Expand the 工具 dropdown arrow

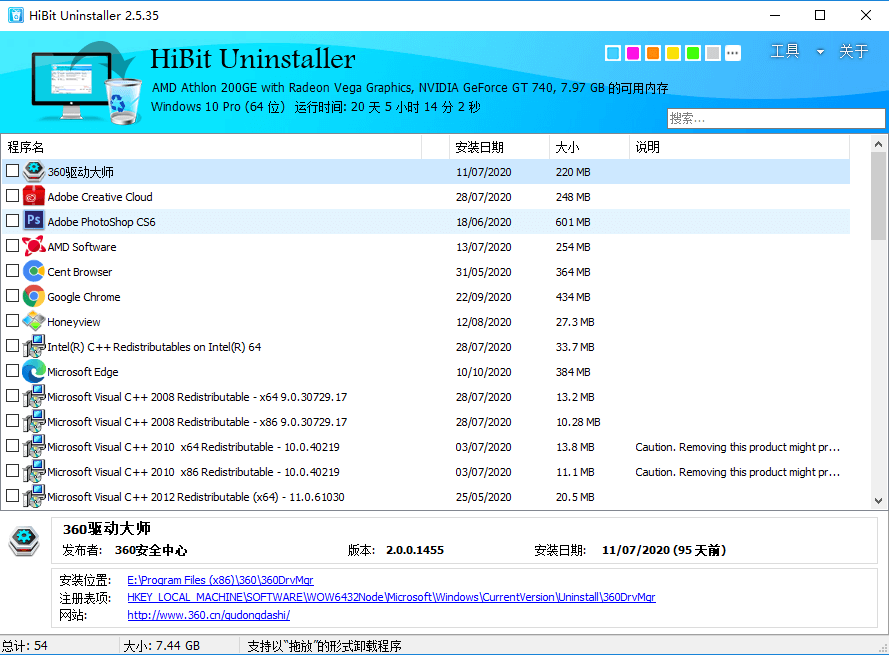click(820, 52)
